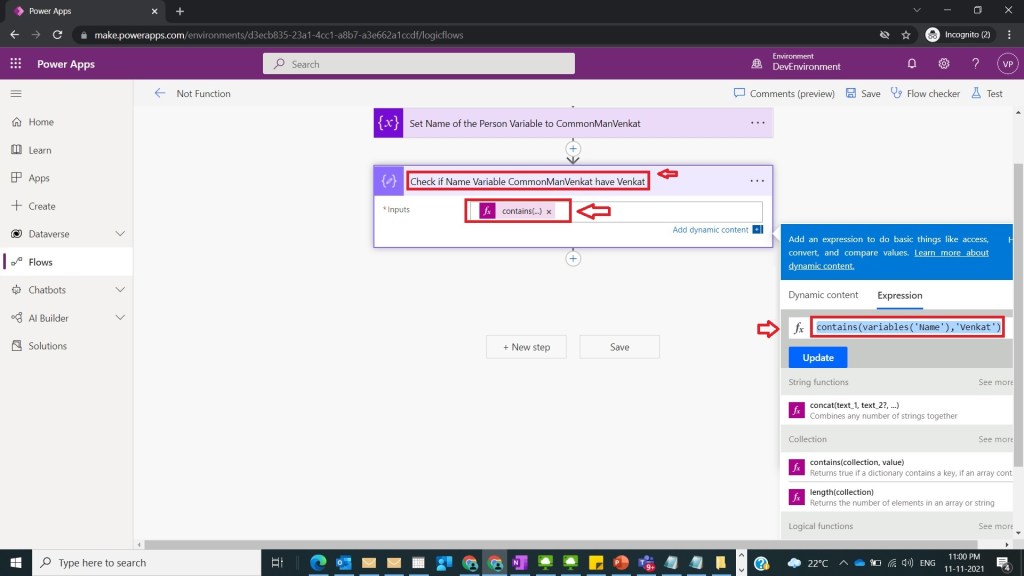
Task: Open ellipsis menu on Check if Name action
Action: coord(757,181)
